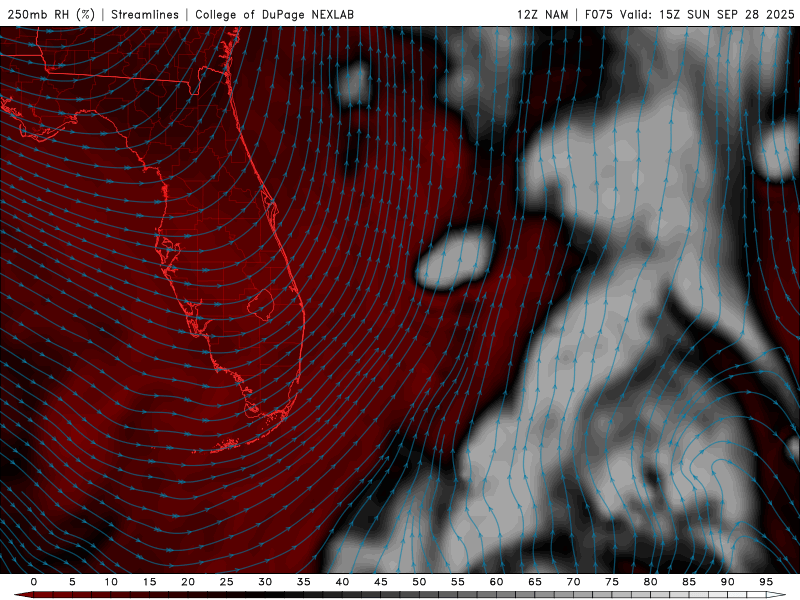Image resolution: width=800 pixels, height=600 pixels.
Task: Click the "College of DuPage NEXLAB" text
Action: click(x=274, y=14)
